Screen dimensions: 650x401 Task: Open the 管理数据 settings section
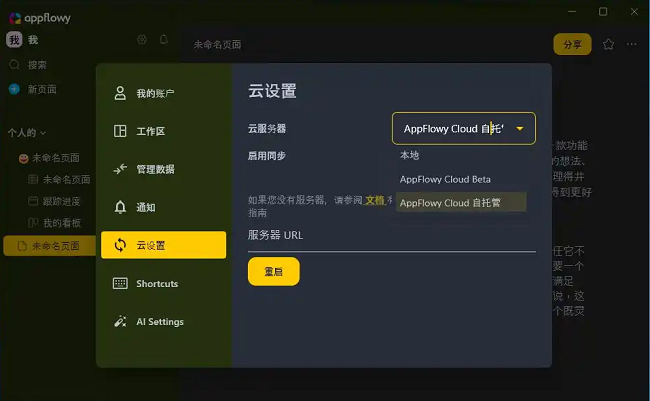pyautogui.click(x=163, y=169)
